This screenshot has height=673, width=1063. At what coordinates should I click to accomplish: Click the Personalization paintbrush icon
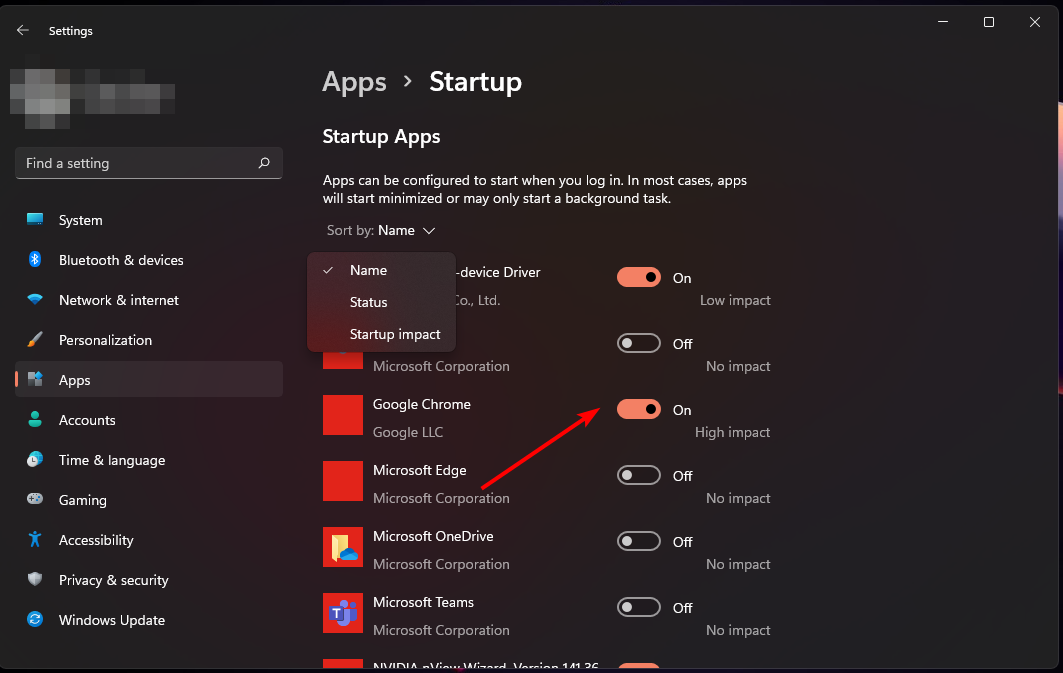(x=35, y=340)
